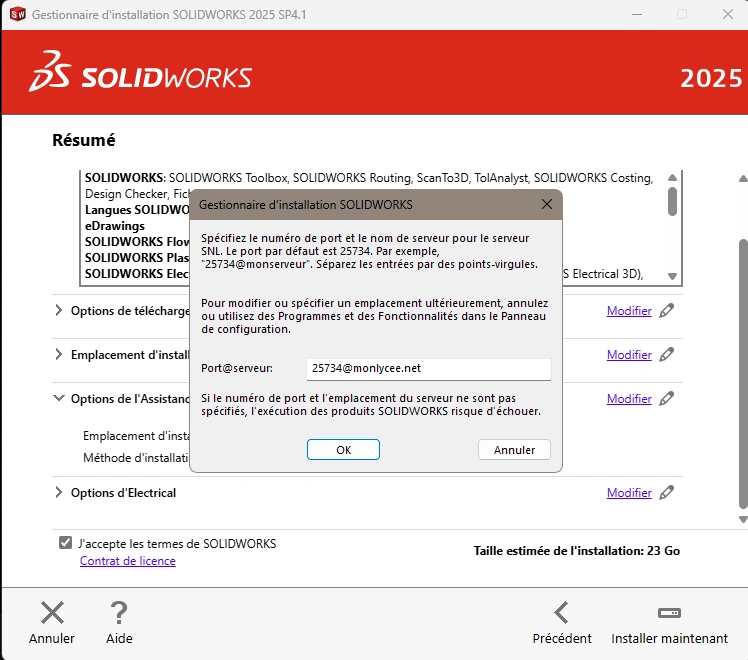Image resolution: width=748 pixels, height=660 pixels.
Task: Click Modifier link for Options de l'Assistance
Action: coord(629,398)
